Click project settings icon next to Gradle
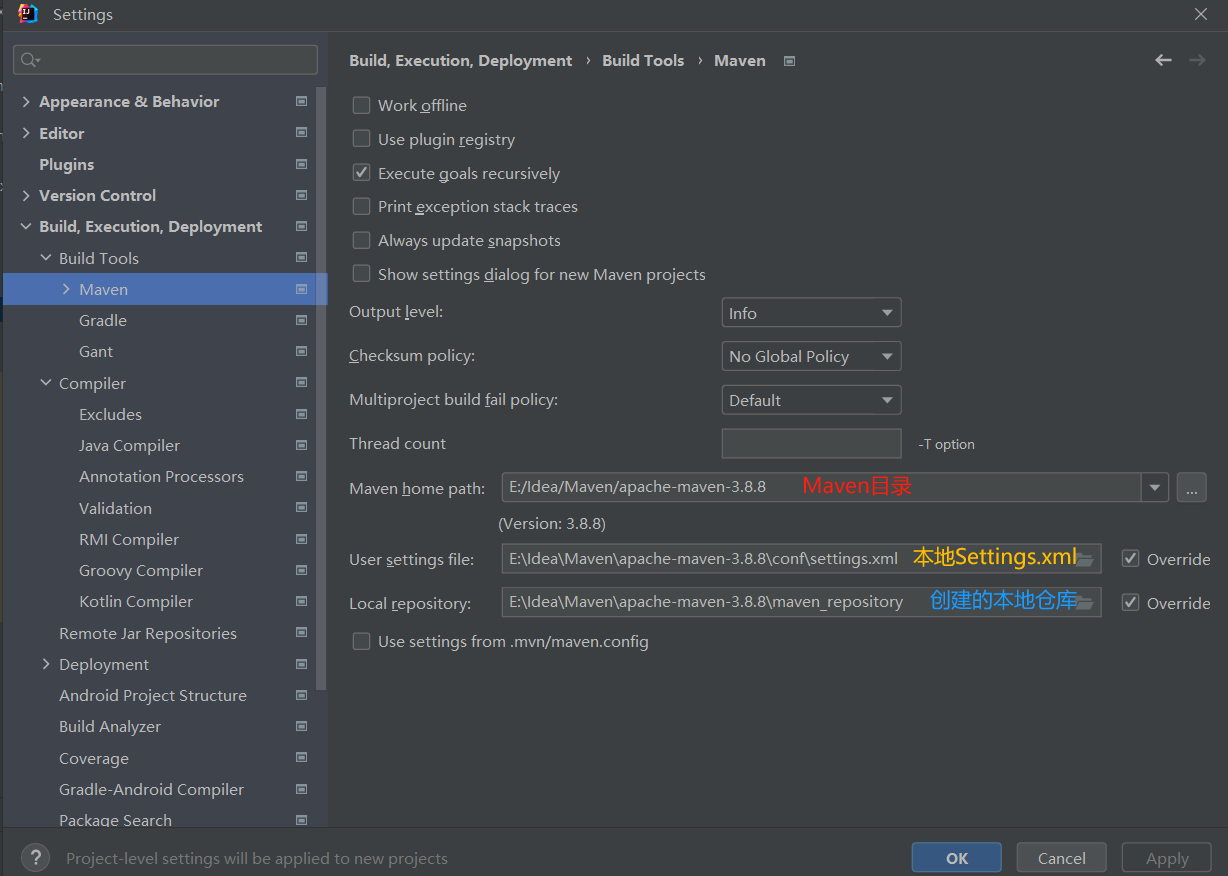This screenshot has width=1228, height=876. [301, 320]
